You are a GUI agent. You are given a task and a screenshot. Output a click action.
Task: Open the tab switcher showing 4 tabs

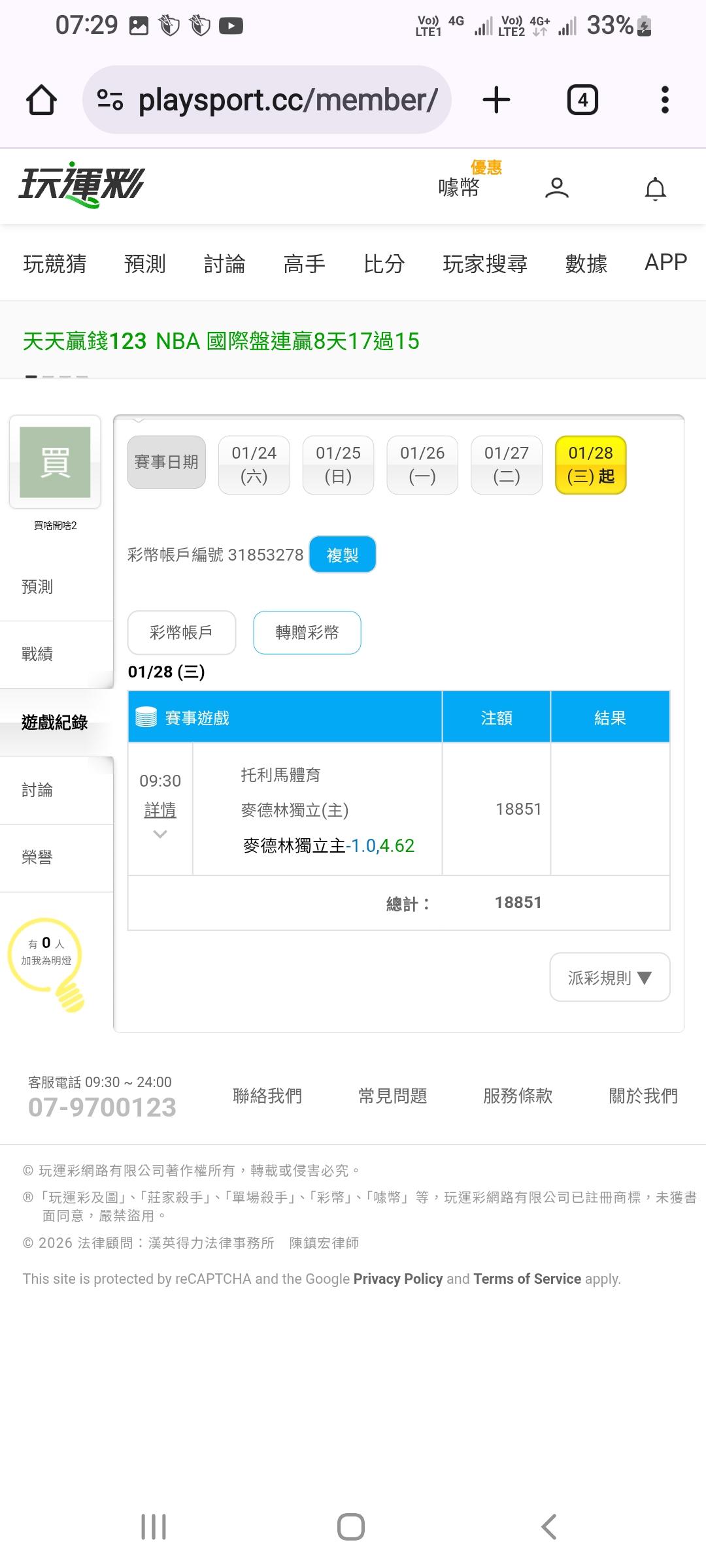pos(582,101)
